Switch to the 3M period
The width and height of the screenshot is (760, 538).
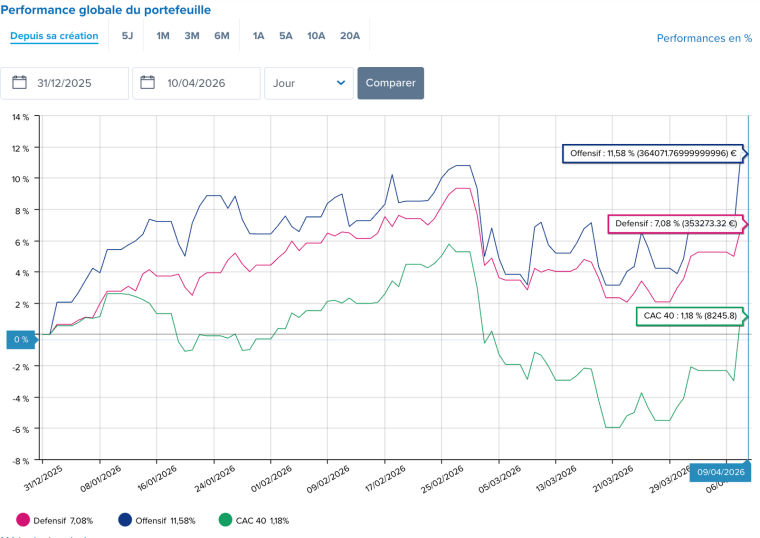[192, 36]
